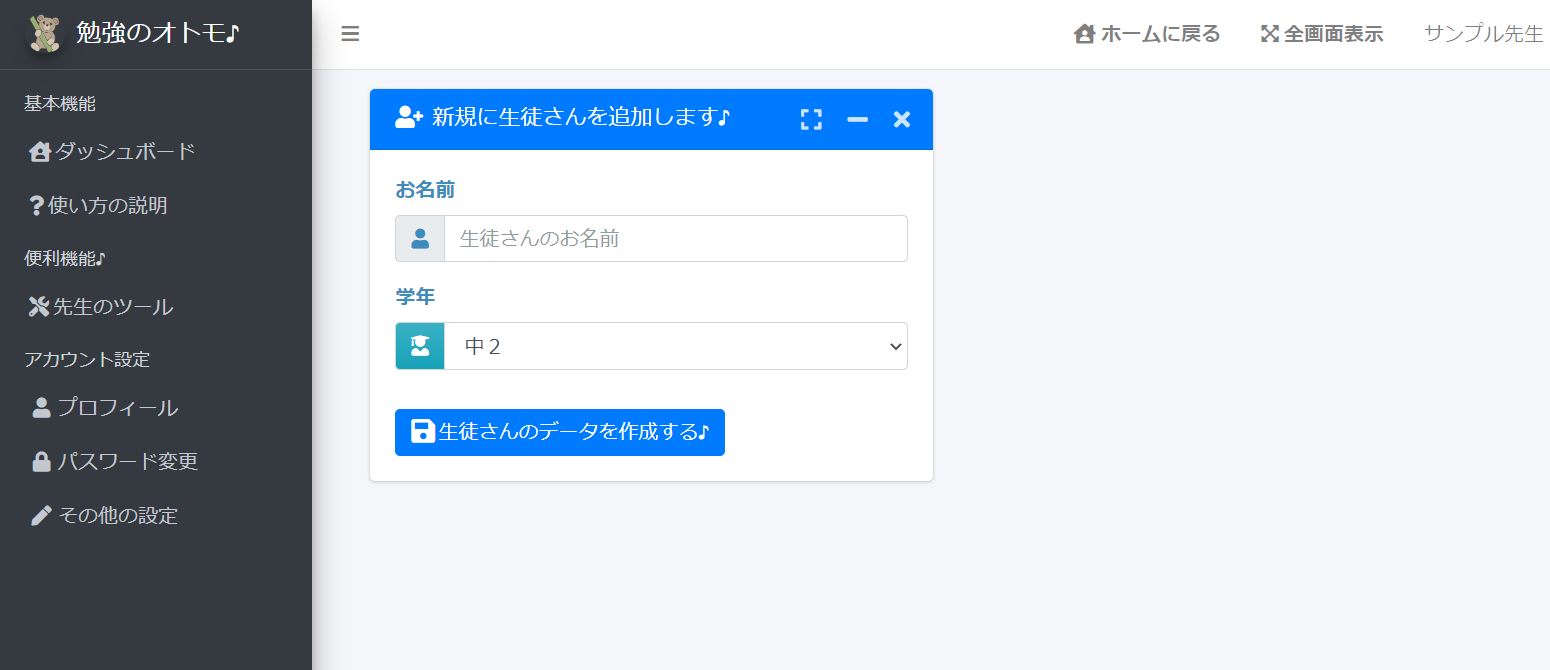Click the add-student person icon in card header
This screenshot has width=1550, height=670.
[406, 117]
